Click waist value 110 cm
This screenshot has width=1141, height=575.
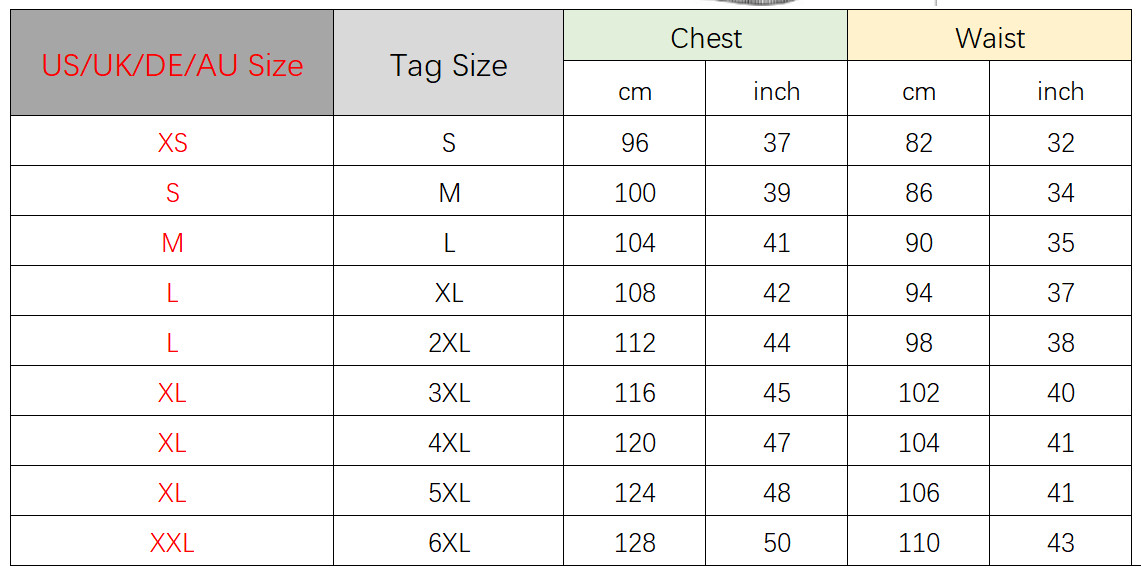click(x=919, y=542)
